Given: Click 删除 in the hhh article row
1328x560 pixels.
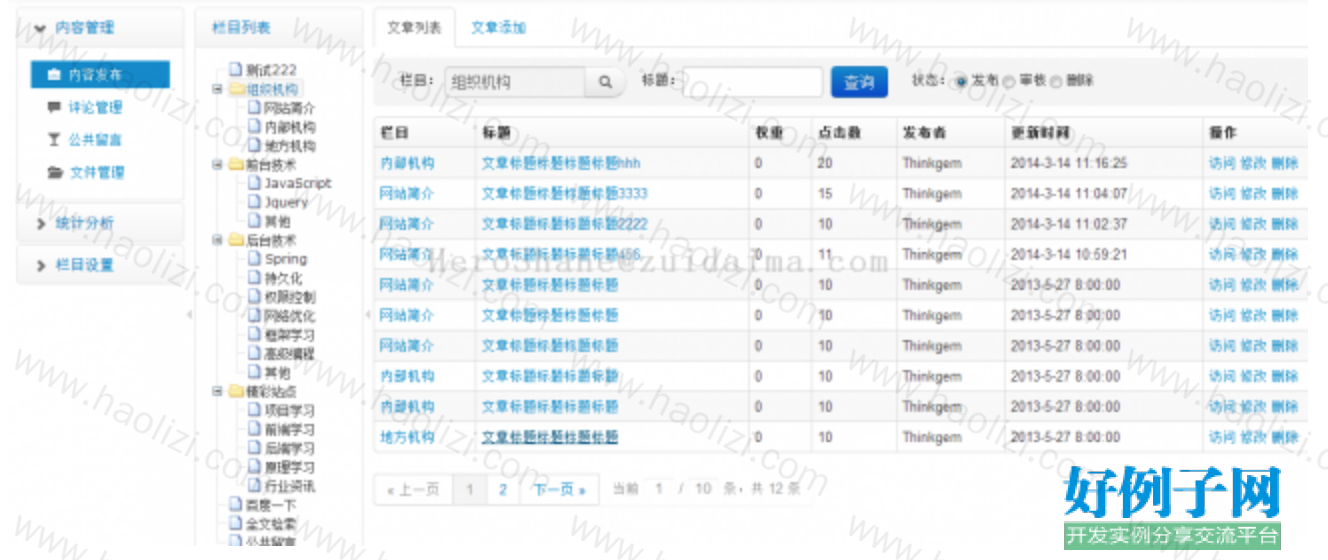Looking at the screenshot, I should pos(1285,163).
